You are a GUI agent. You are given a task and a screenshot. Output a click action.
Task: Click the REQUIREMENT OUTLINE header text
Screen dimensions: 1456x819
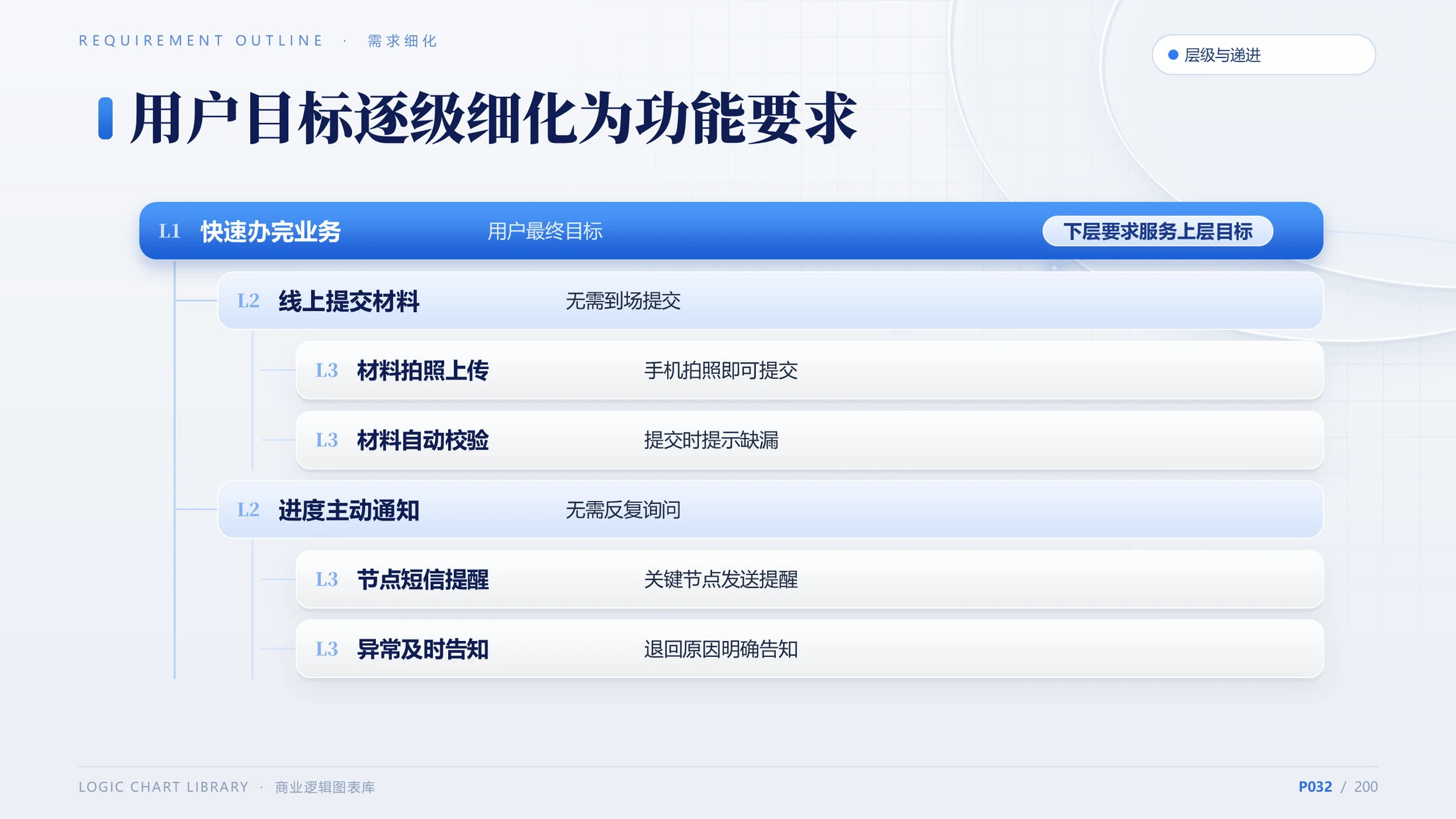point(201,41)
